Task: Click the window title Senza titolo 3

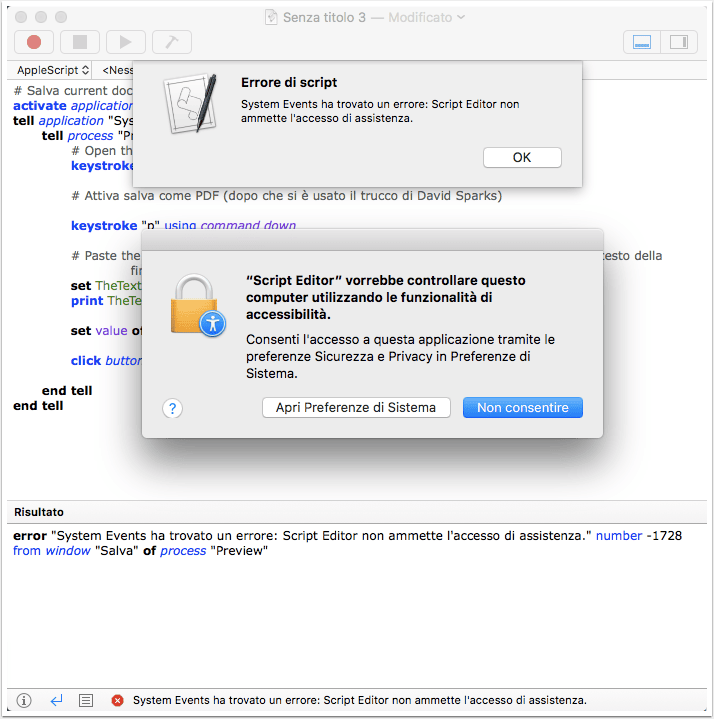Action: click(324, 17)
